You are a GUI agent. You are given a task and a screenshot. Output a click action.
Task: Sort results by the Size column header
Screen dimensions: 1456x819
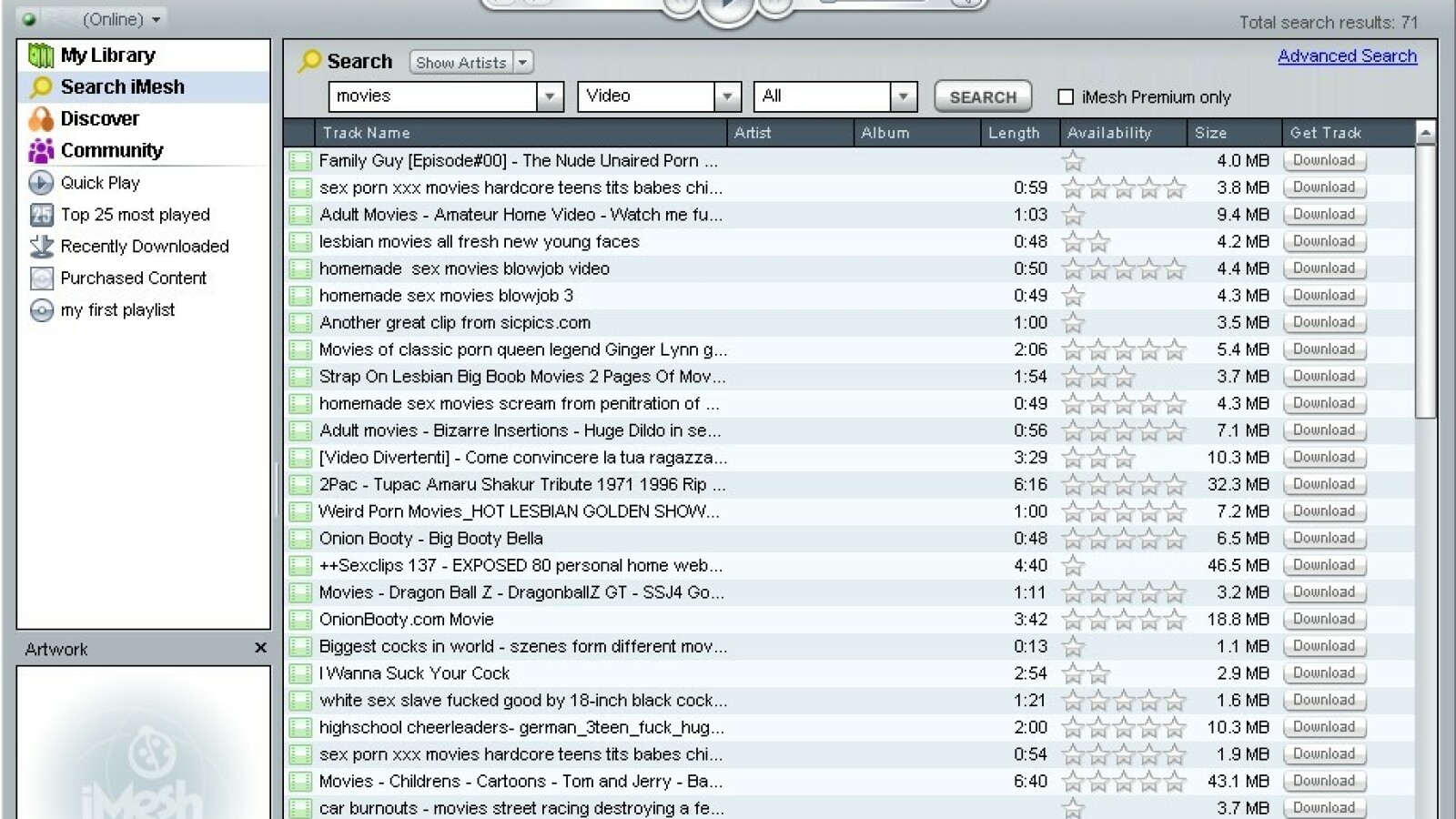pyautogui.click(x=1210, y=133)
